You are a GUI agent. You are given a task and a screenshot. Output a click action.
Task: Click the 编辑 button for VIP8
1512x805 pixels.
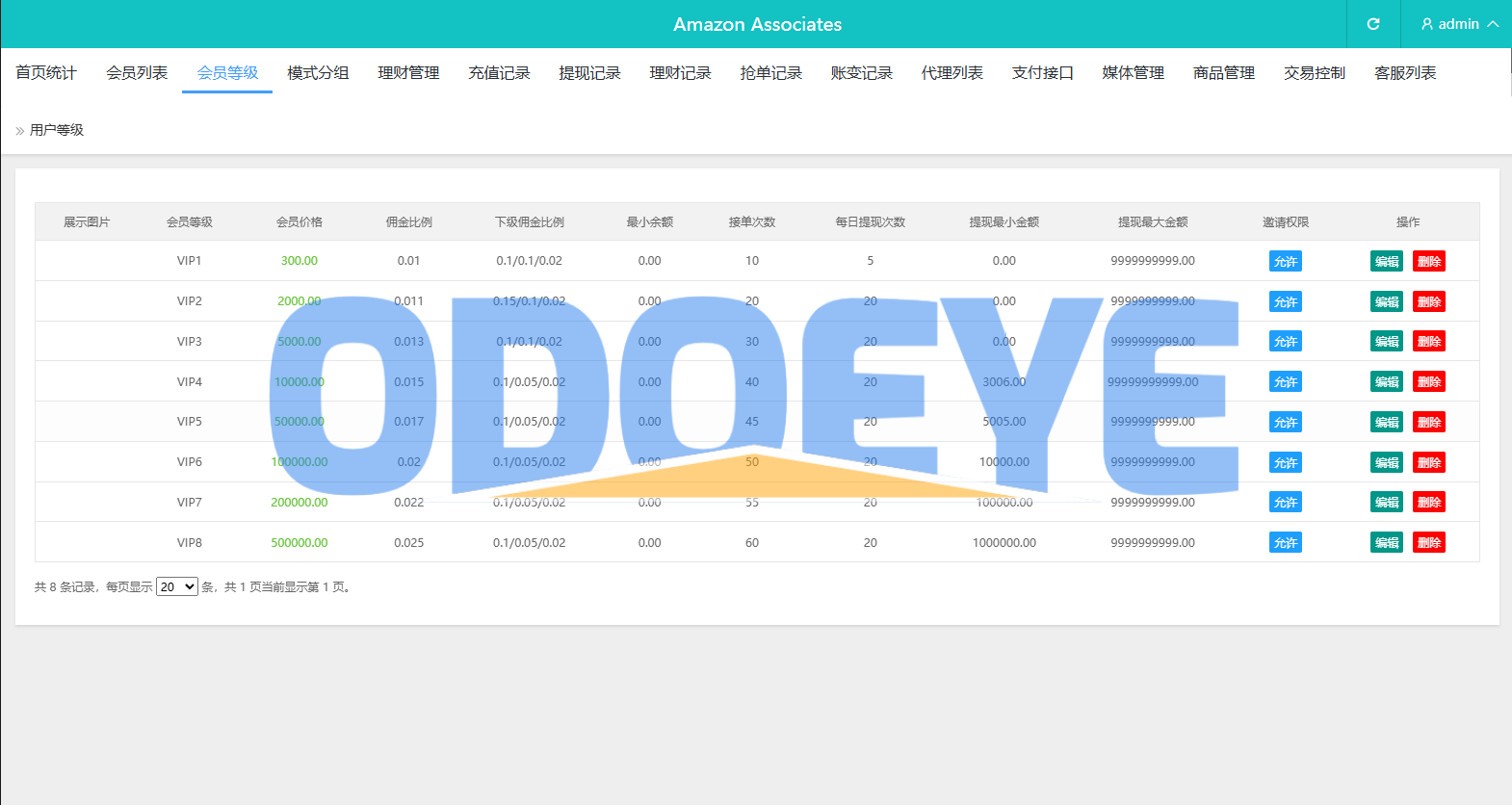[1387, 543]
